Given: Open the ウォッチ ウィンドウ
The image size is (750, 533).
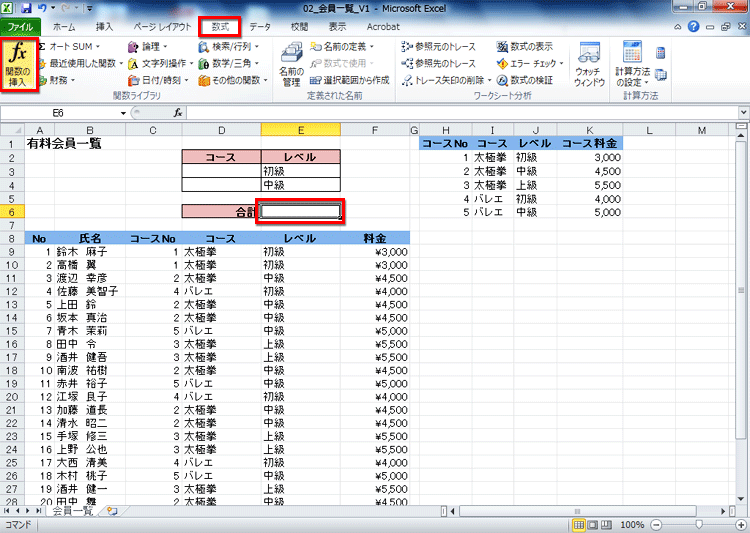Looking at the screenshot, I should coord(589,65).
